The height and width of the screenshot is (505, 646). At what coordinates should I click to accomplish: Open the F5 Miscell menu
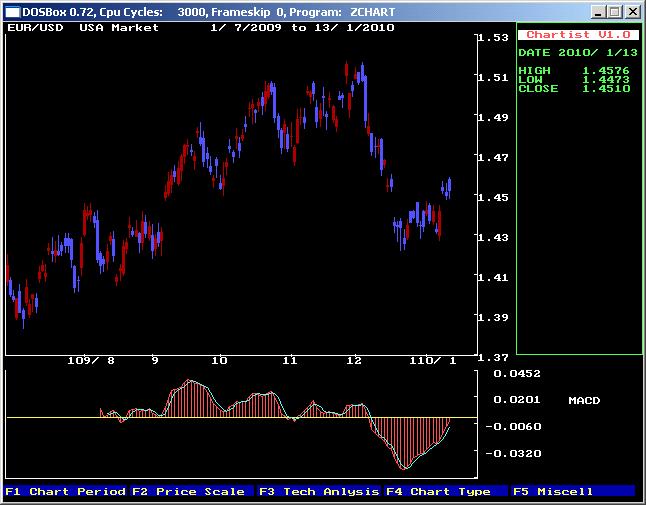[x=573, y=491]
